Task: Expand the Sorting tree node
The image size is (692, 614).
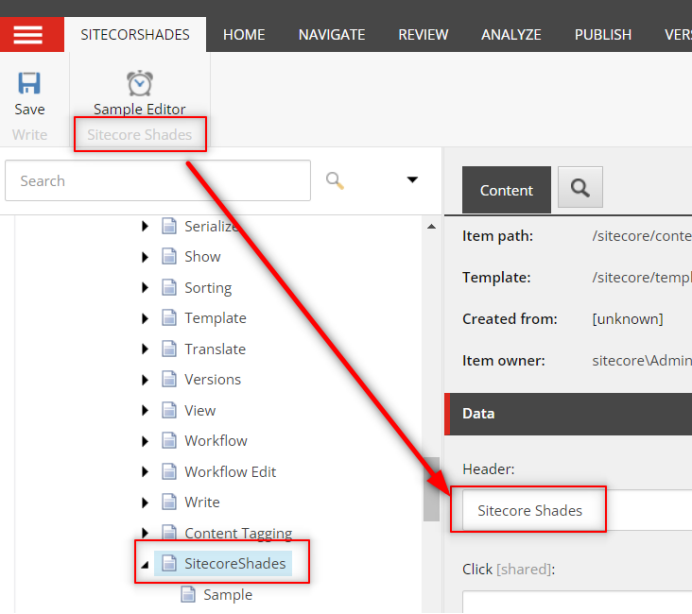Action: [145, 288]
